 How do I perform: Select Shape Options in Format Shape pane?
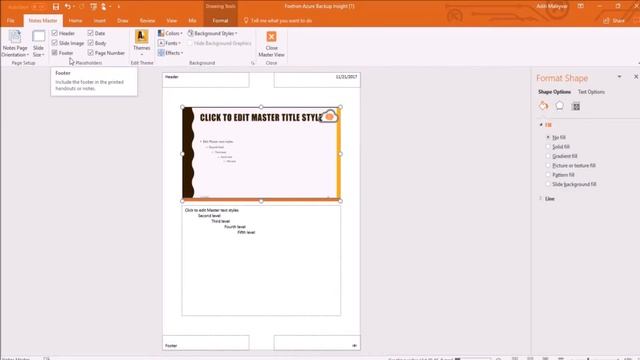click(554, 92)
